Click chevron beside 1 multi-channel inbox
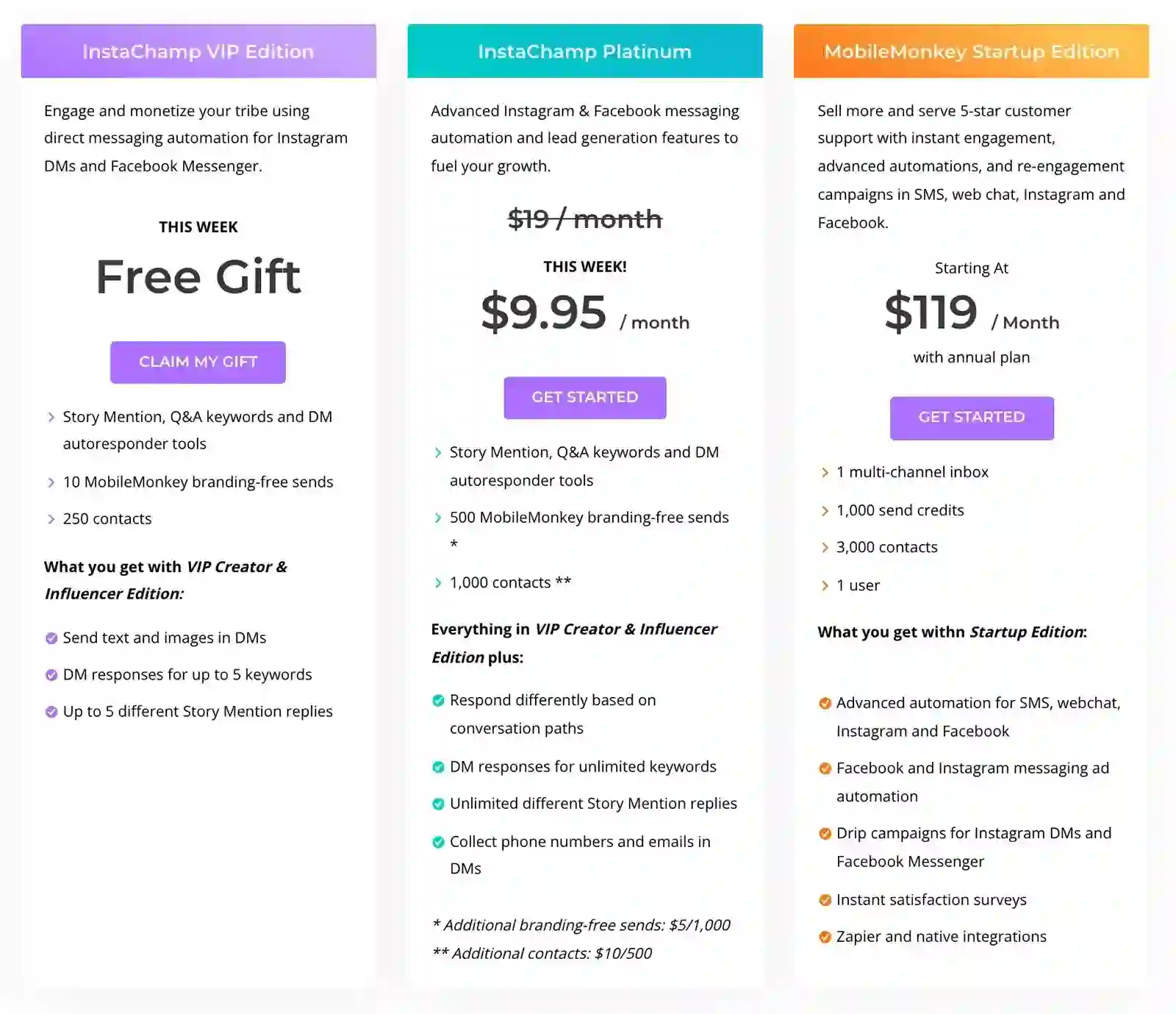This screenshot has width=1176, height=1014. point(825,473)
